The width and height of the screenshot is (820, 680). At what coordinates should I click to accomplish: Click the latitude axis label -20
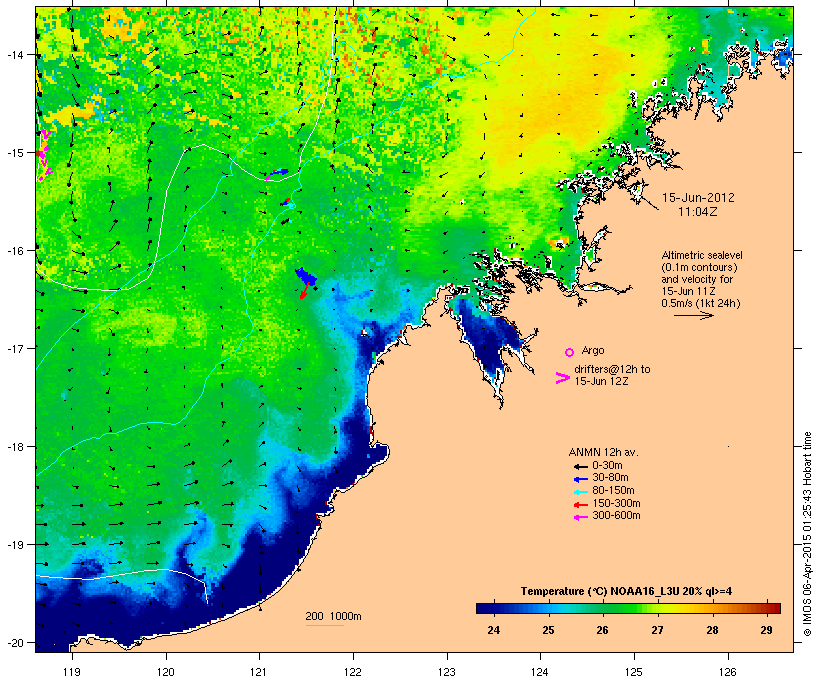pos(14,642)
